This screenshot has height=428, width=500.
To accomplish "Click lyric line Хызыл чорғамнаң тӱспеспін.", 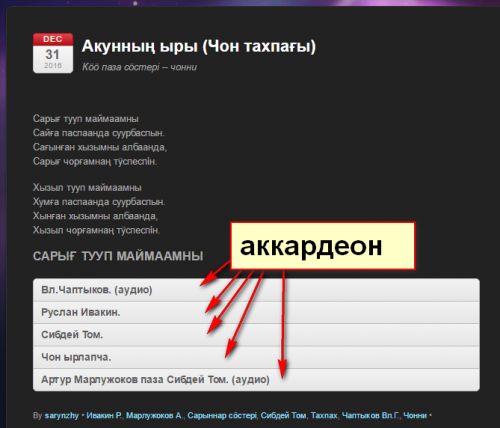I will pos(96,231).
